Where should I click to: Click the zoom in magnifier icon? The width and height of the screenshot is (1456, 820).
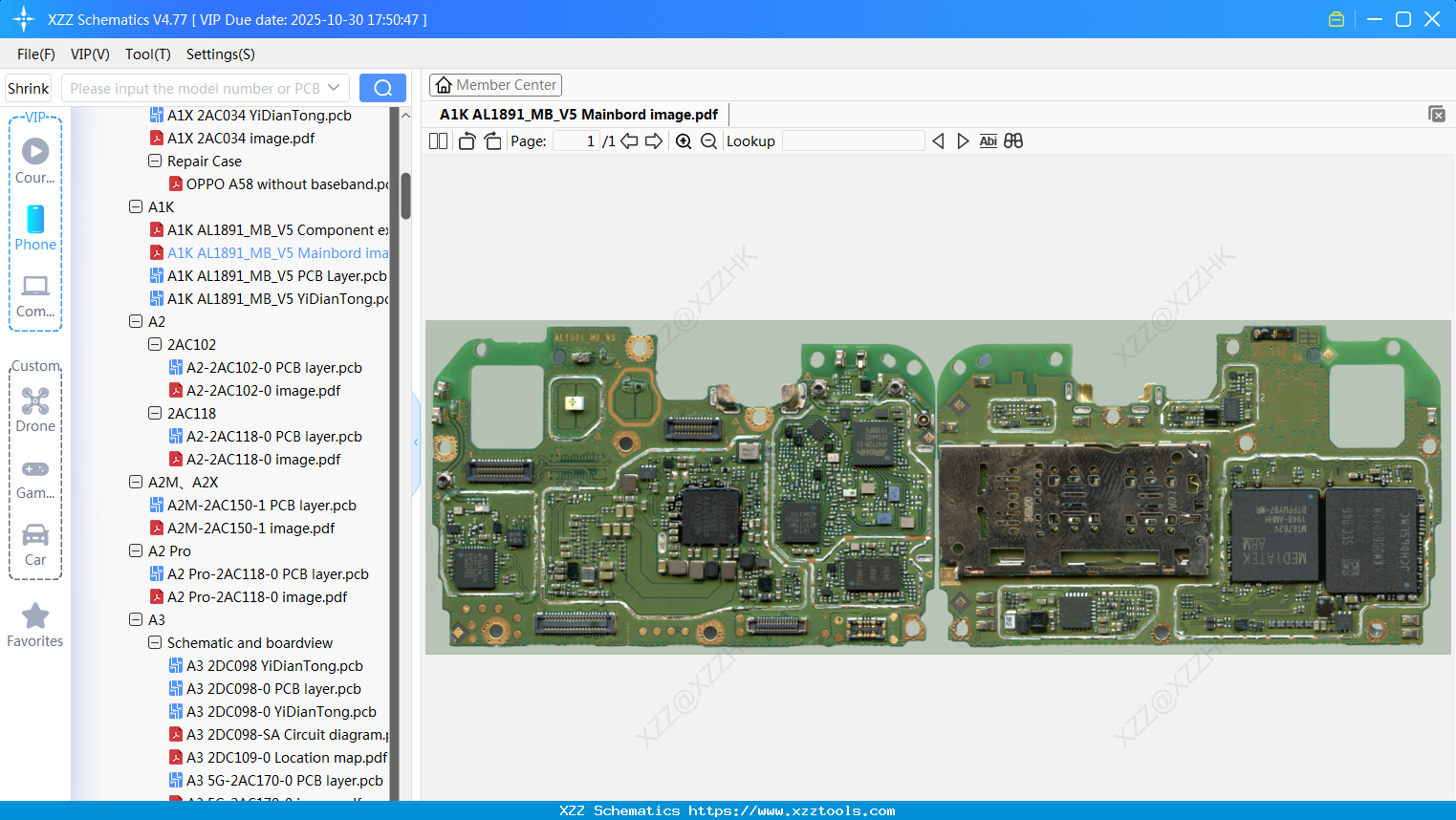pos(684,141)
